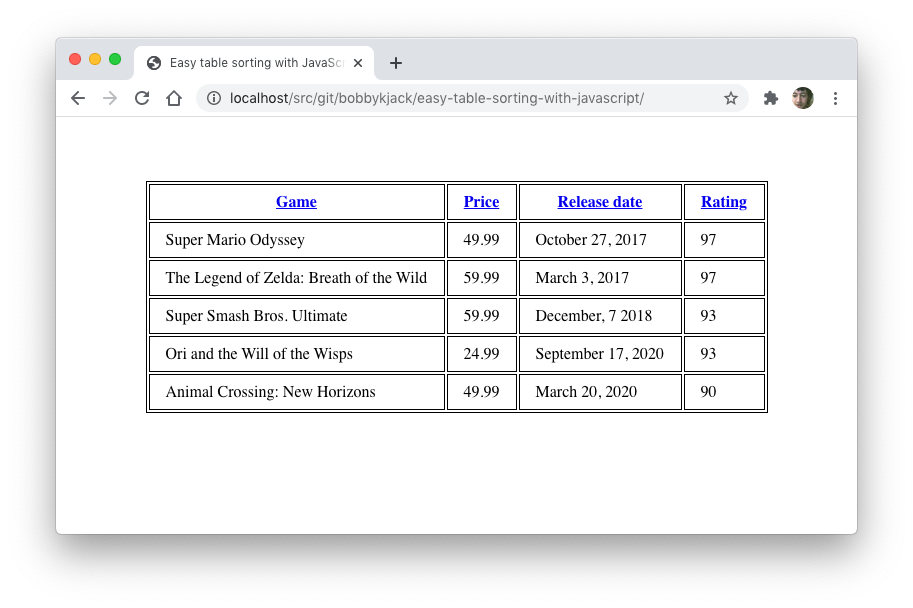Click the December, 7 2018 date cell
The height and width of the screenshot is (608, 913).
600,316
